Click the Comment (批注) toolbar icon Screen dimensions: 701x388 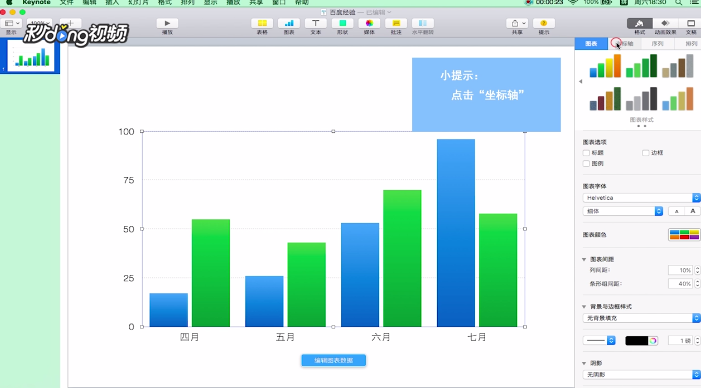tap(396, 23)
